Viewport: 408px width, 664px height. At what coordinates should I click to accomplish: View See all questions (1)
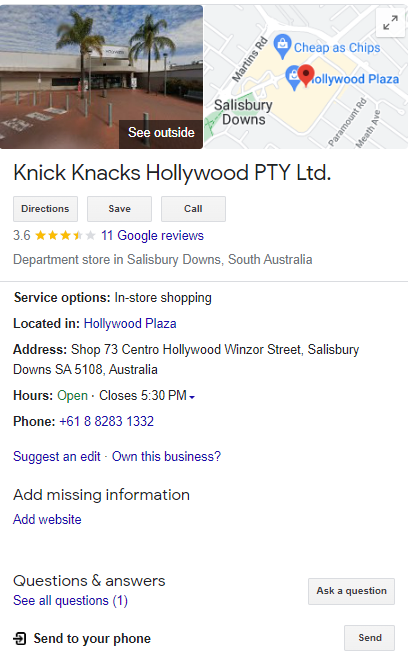[x=70, y=600]
